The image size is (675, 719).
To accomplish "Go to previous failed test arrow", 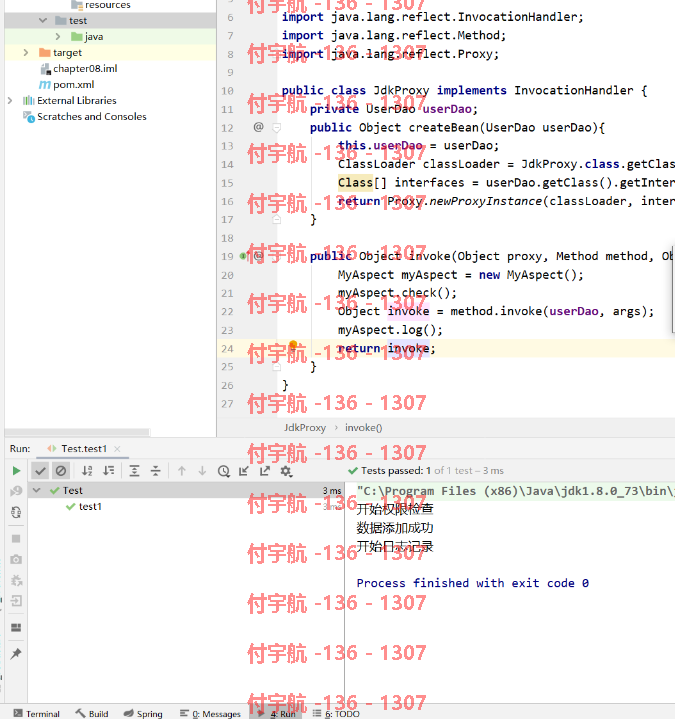I will pos(182,470).
